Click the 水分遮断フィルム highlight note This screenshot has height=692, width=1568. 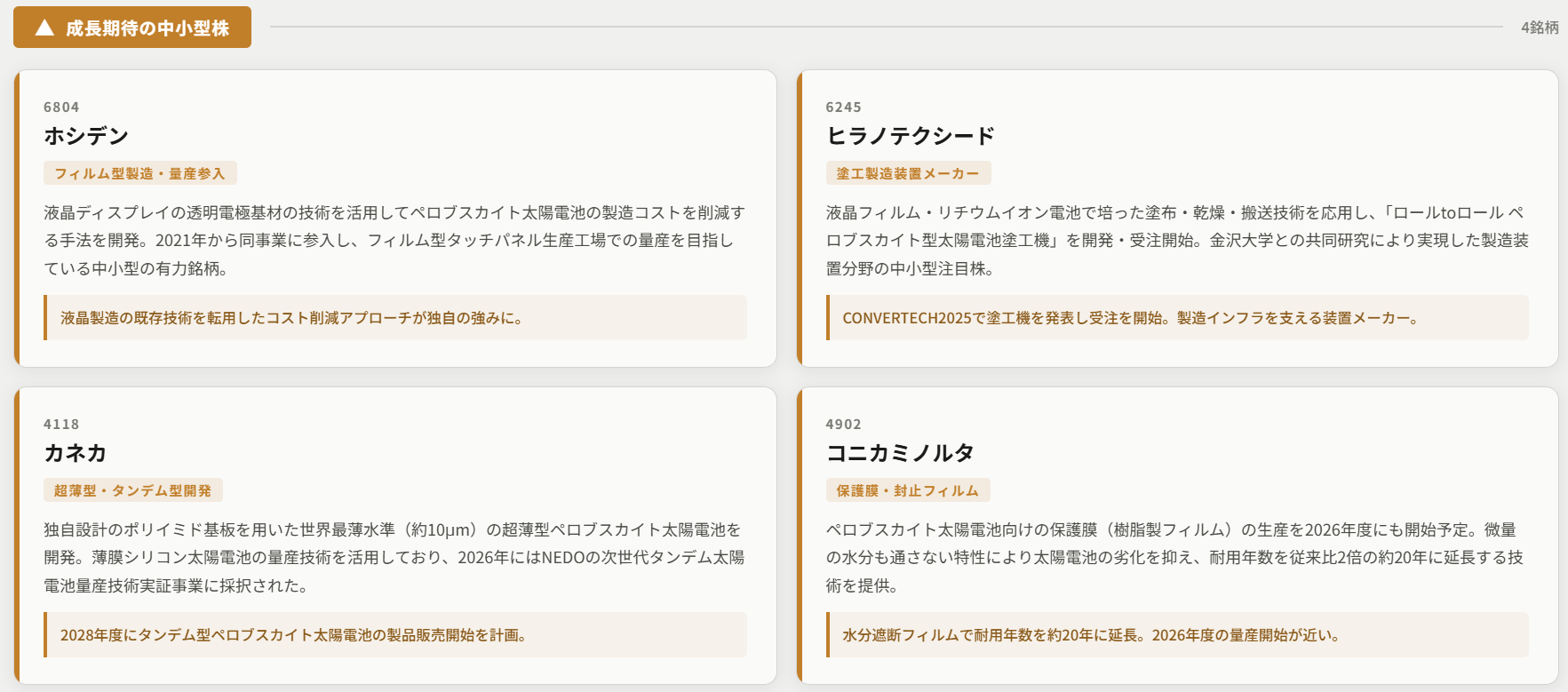pos(1091,635)
